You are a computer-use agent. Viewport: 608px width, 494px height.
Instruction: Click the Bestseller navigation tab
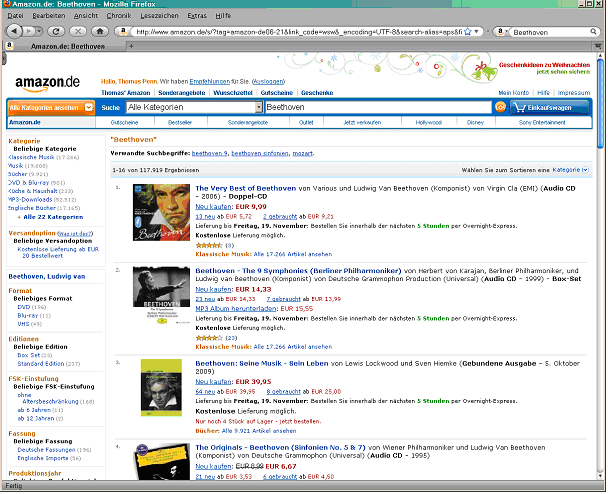(x=180, y=123)
